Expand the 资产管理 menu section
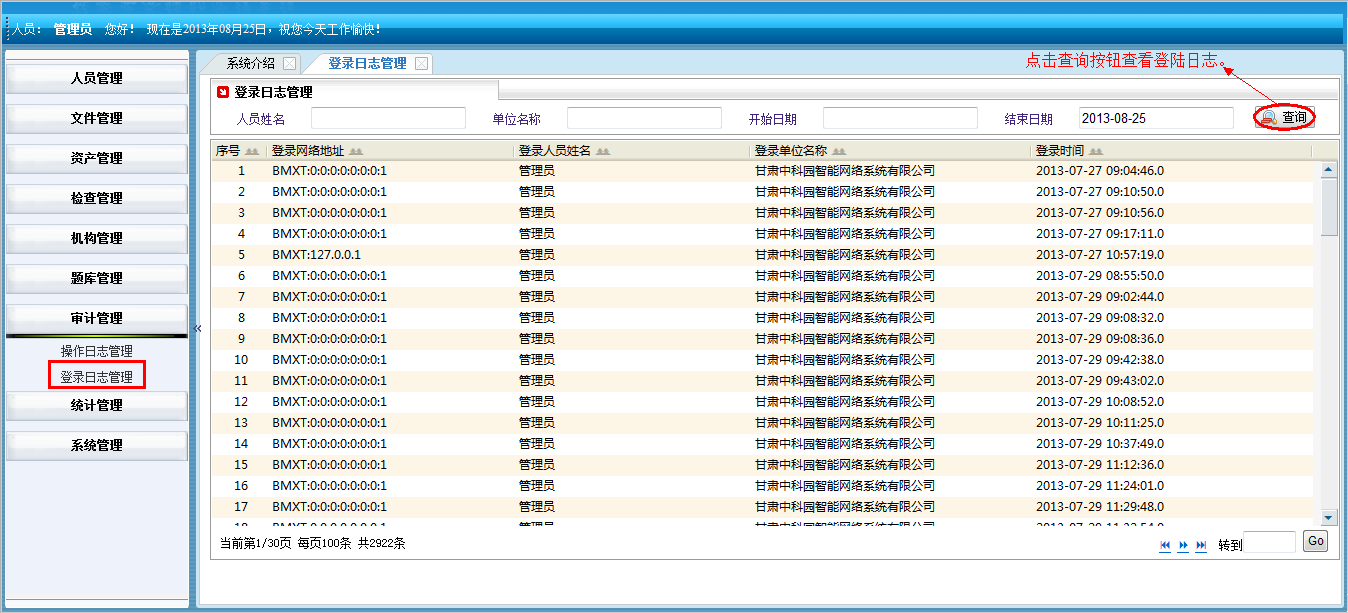Image resolution: width=1348 pixels, height=613 pixels. click(x=97, y=158)
